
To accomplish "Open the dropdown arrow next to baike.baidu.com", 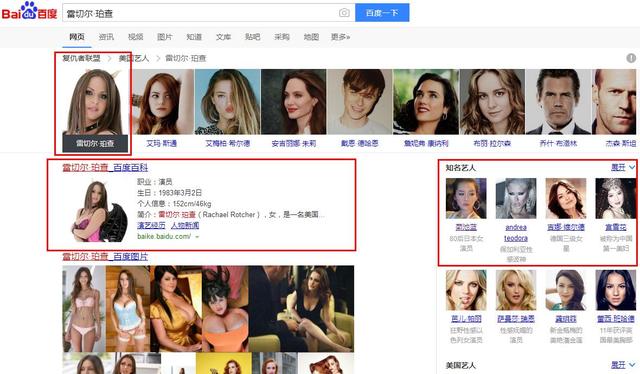I will click(x=197, y=237).
